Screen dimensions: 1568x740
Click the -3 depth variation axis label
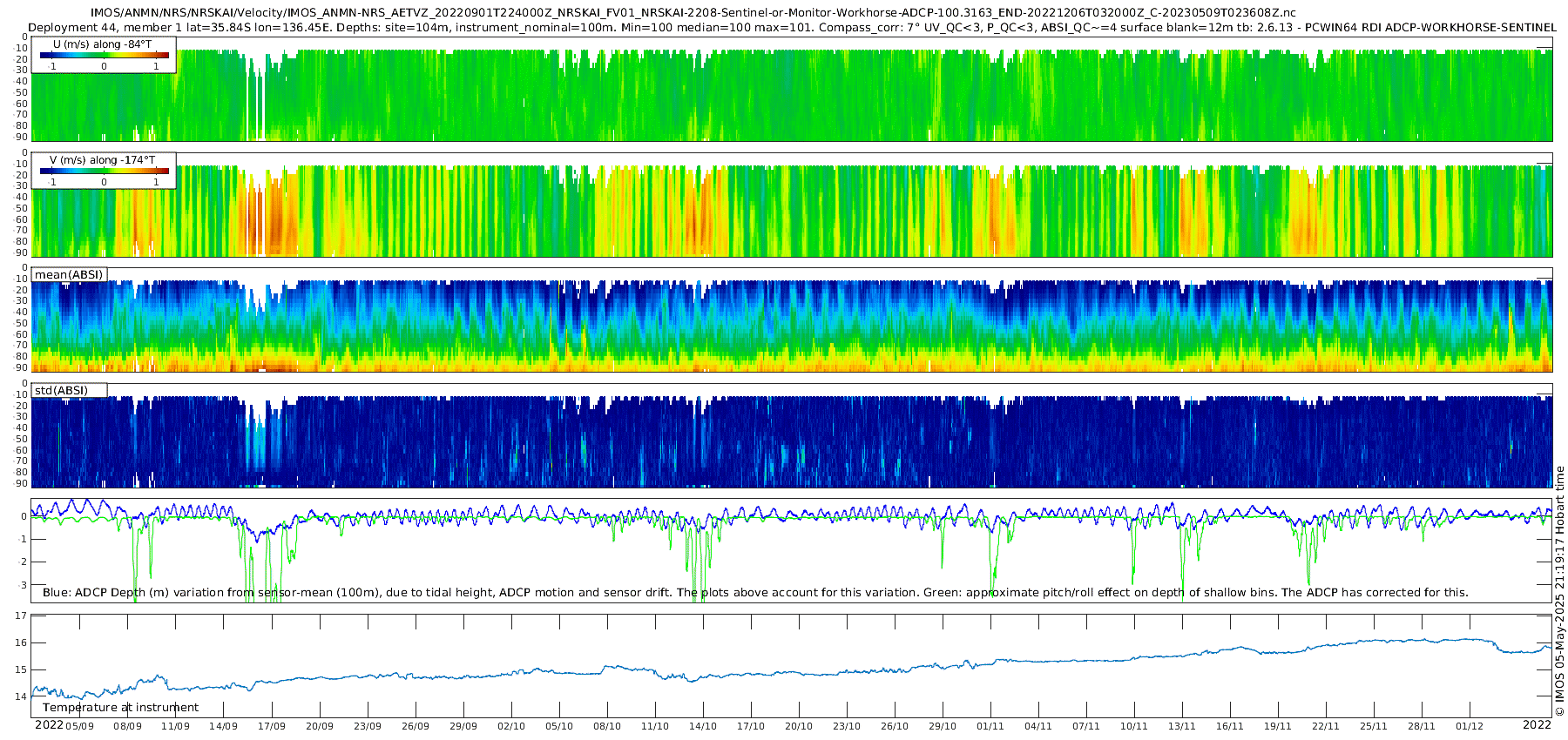tap(23, 585)
